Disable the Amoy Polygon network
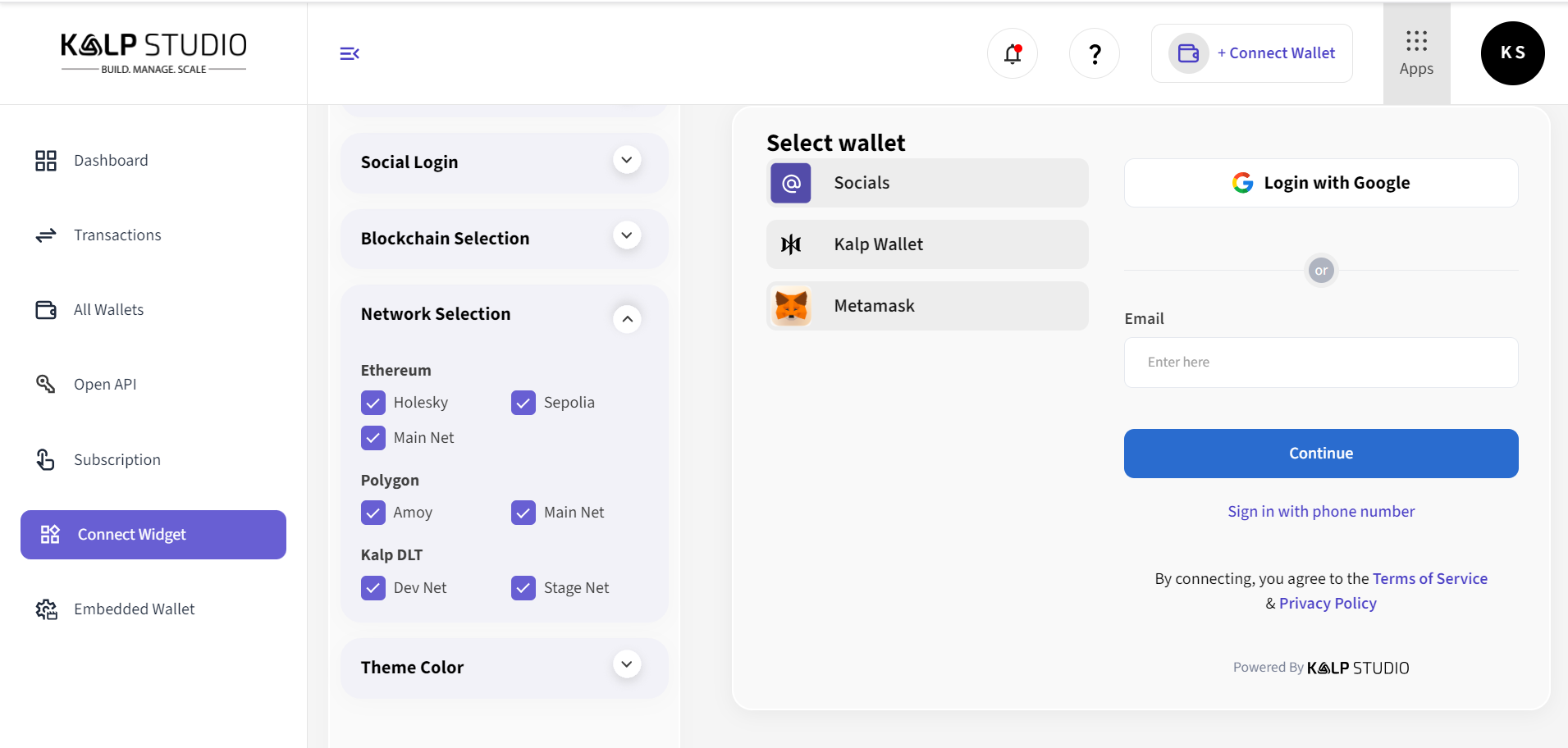The height and width of the screenshot is (748, 1568). [x=373, y=513]
